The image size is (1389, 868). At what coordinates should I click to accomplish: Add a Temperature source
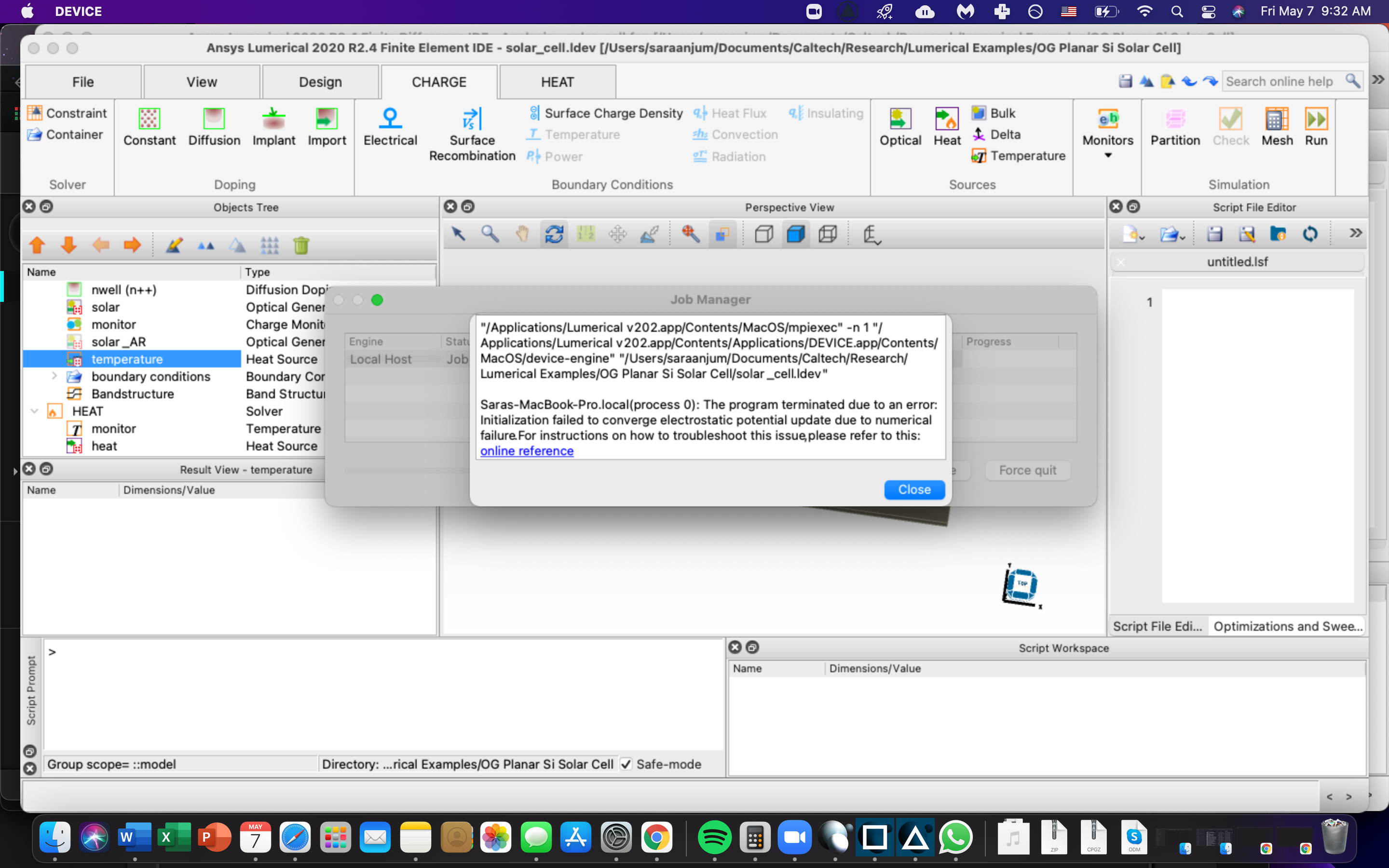click(1018, 156)
